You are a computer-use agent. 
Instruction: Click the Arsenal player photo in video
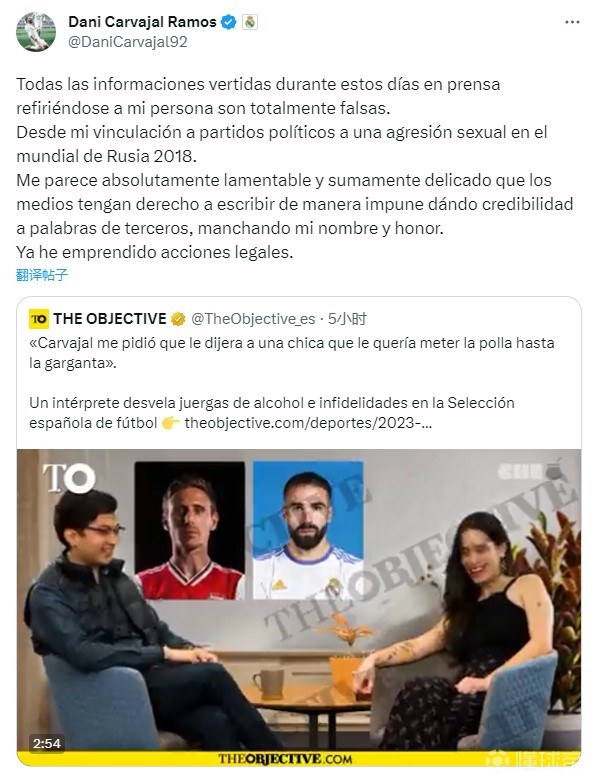pos(190,530)
